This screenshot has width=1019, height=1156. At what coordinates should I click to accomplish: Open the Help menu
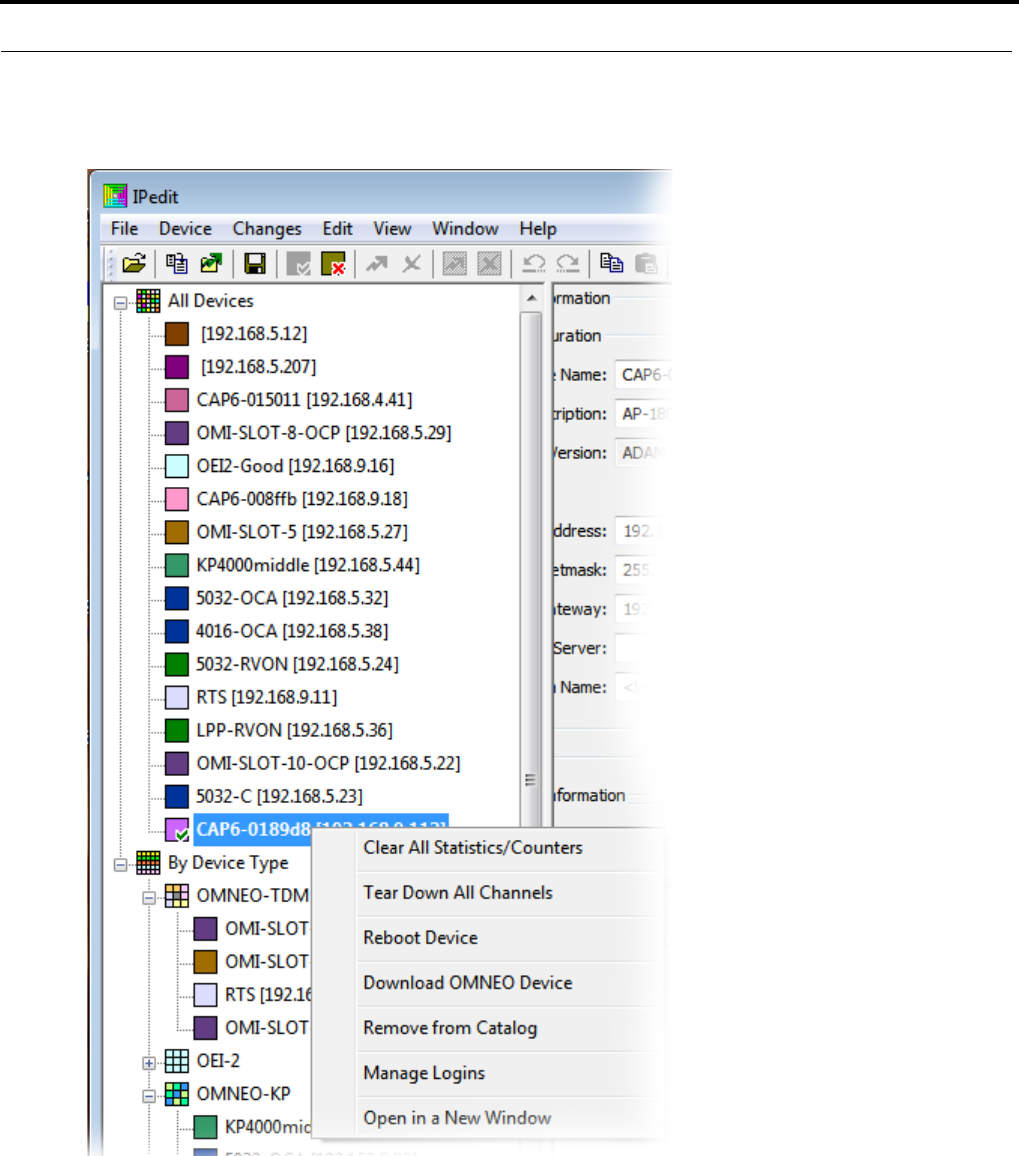coord(538,229)
